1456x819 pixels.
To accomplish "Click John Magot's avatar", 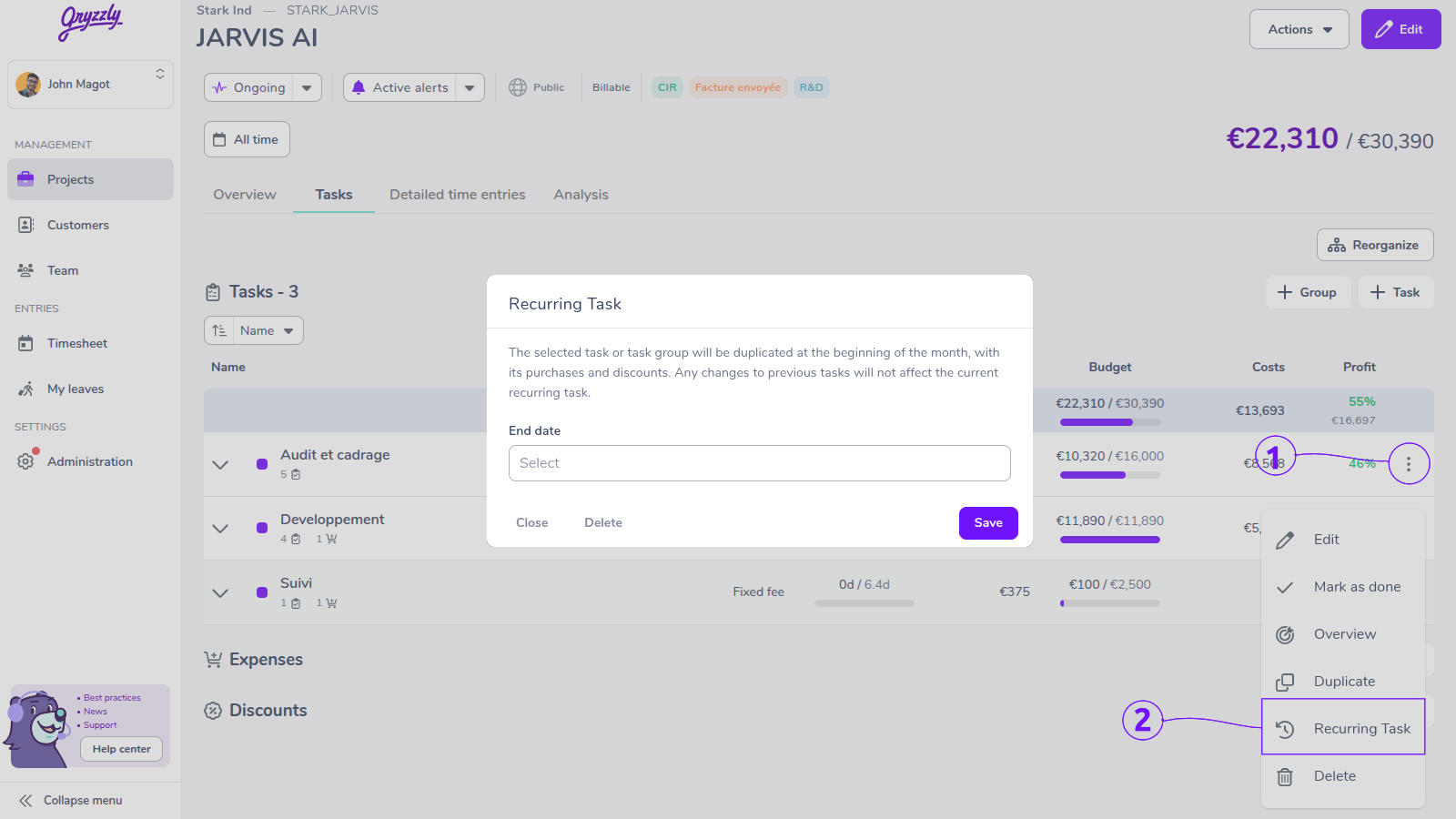I will point(28,85).
